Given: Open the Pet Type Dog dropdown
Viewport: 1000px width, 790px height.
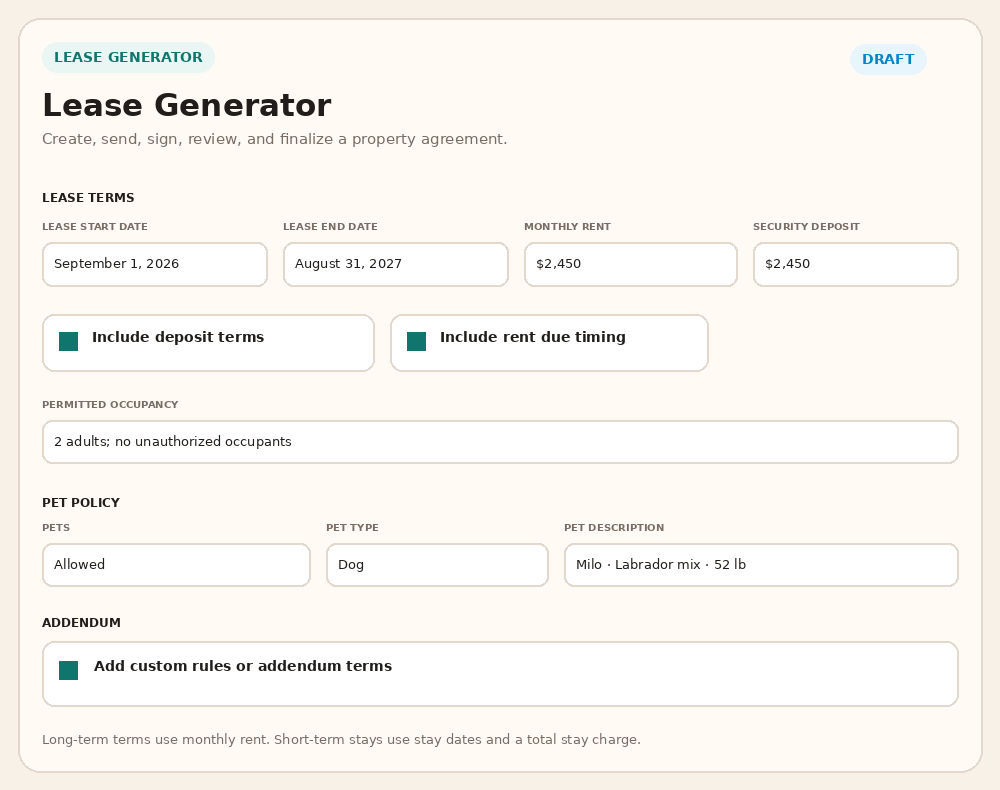Looking at the screenshot, I should tap(437, 565).
